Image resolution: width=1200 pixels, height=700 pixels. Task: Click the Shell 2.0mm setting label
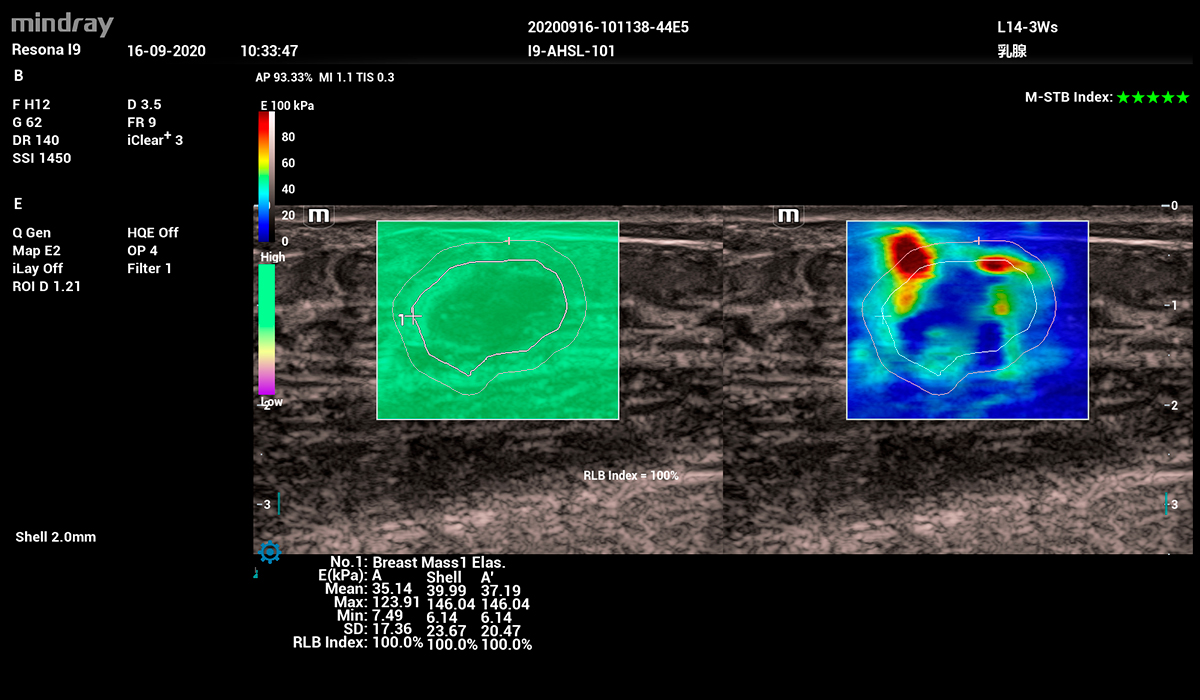[56, 537]
